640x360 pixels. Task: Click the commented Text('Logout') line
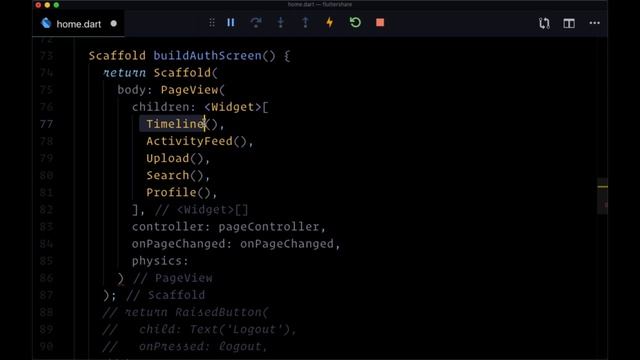[200, 329]
